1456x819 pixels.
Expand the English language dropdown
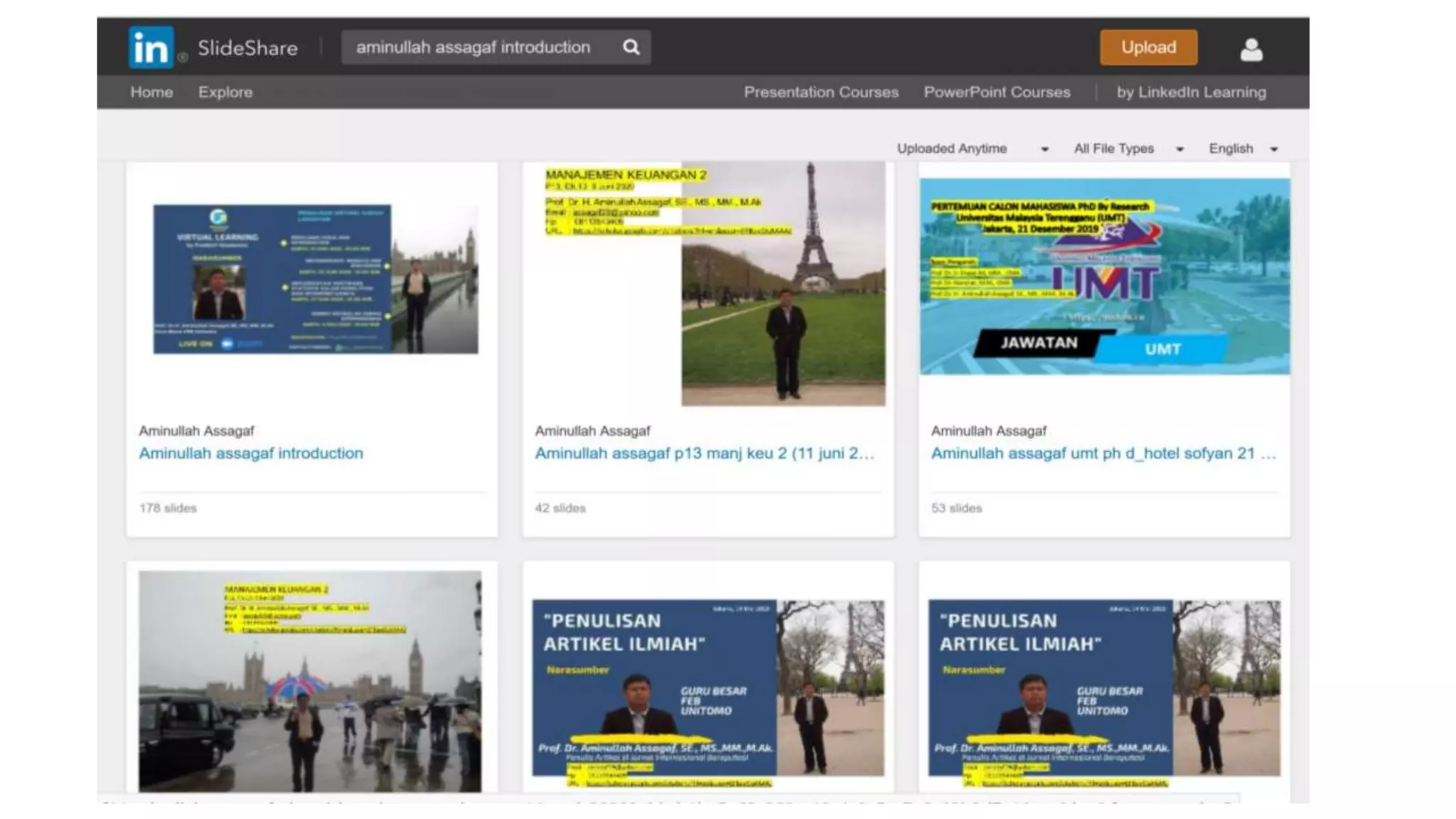1243,149
